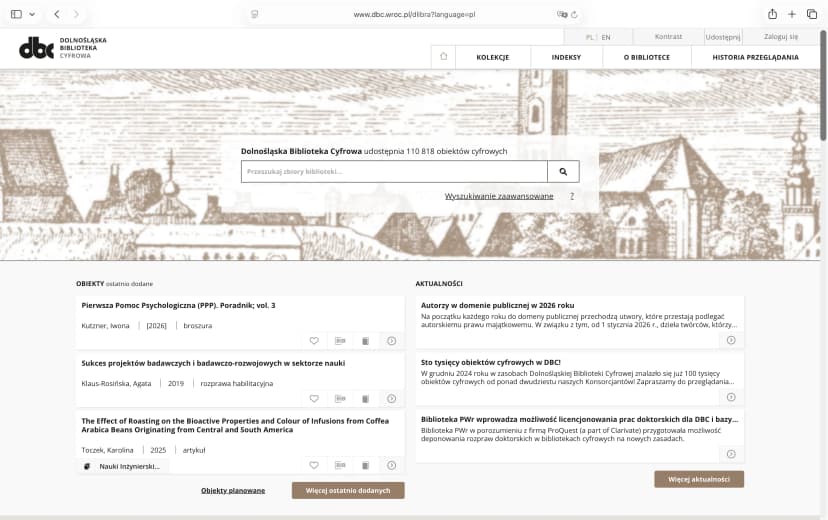Viewport: 828px width, 520px height.
Task: Favorite the Pierwsza Pomoc Psychologiczna item with the heart
Action: click(x=314, y=341)
